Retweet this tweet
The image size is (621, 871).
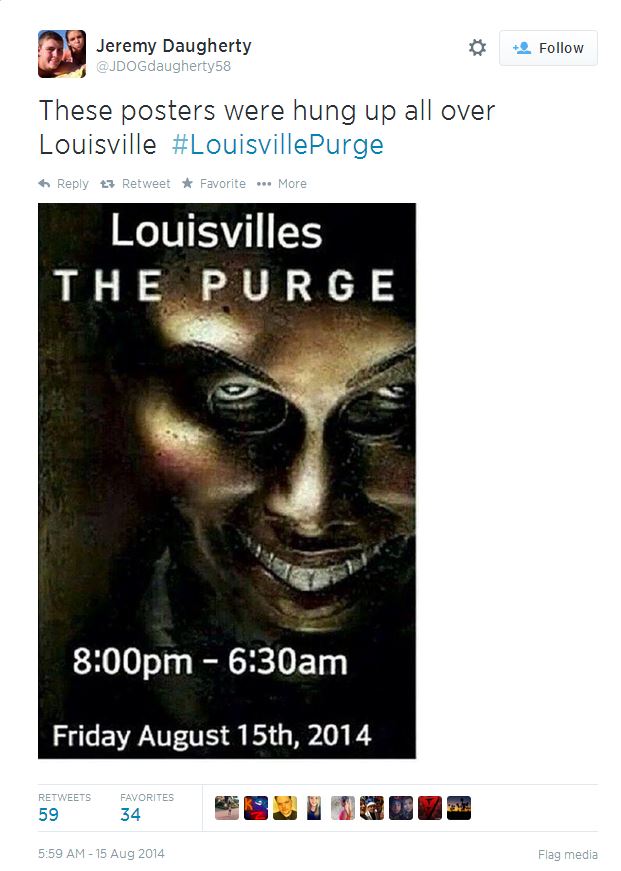pos(136,183)
